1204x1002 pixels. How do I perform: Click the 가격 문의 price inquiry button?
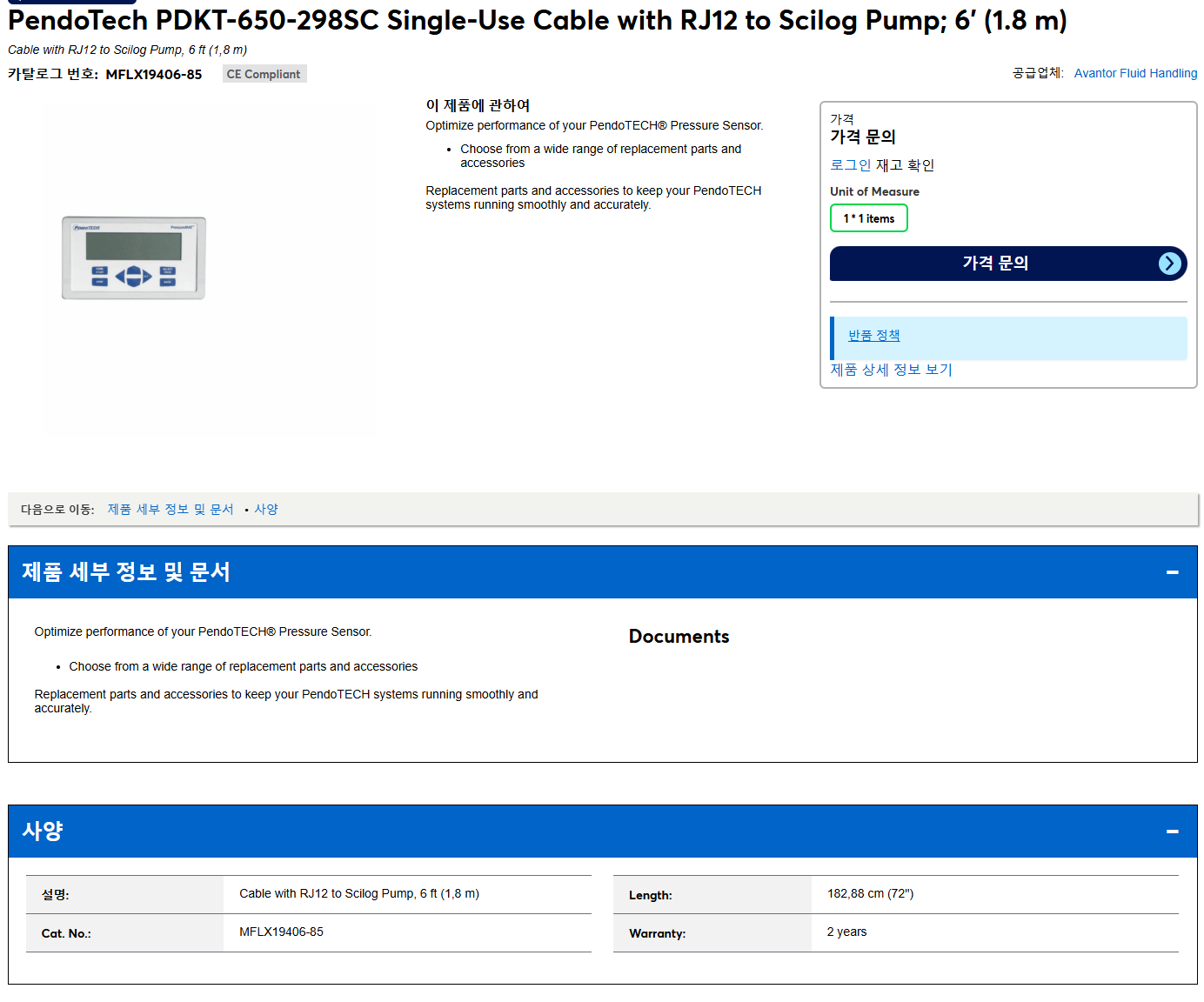point(1007,264)
